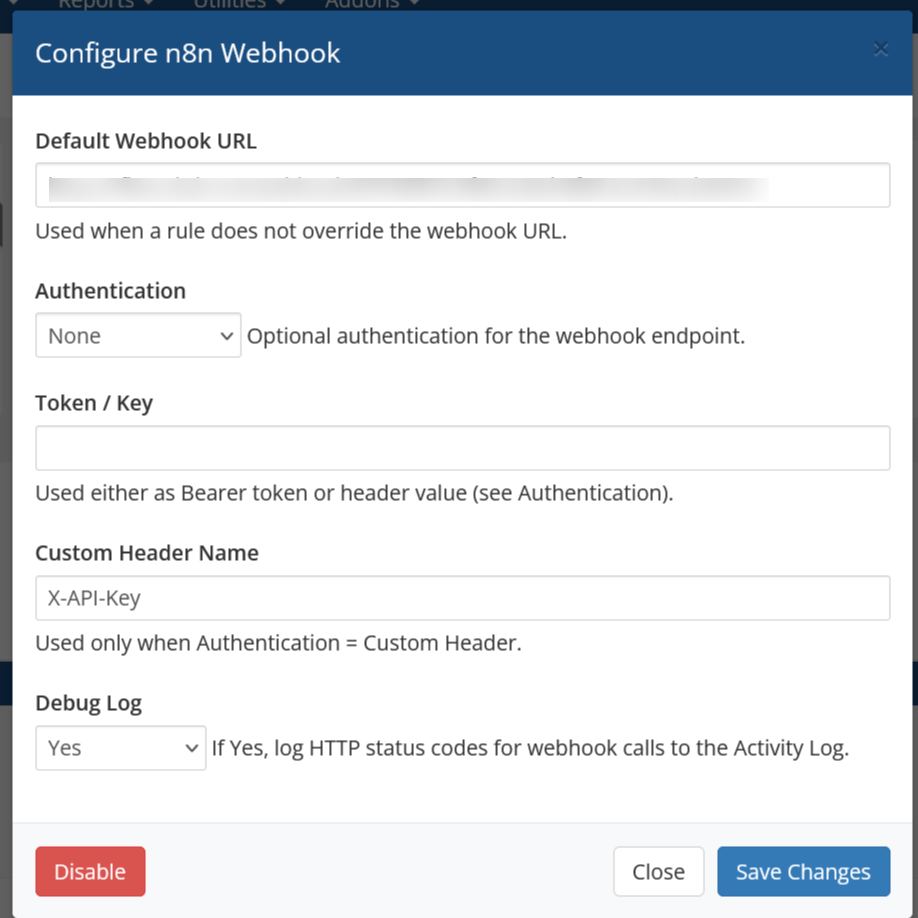918x918 pixels.
Task: Open the Reports menu in the top bar
Action: pyautogui.click(x=105, y=4)
